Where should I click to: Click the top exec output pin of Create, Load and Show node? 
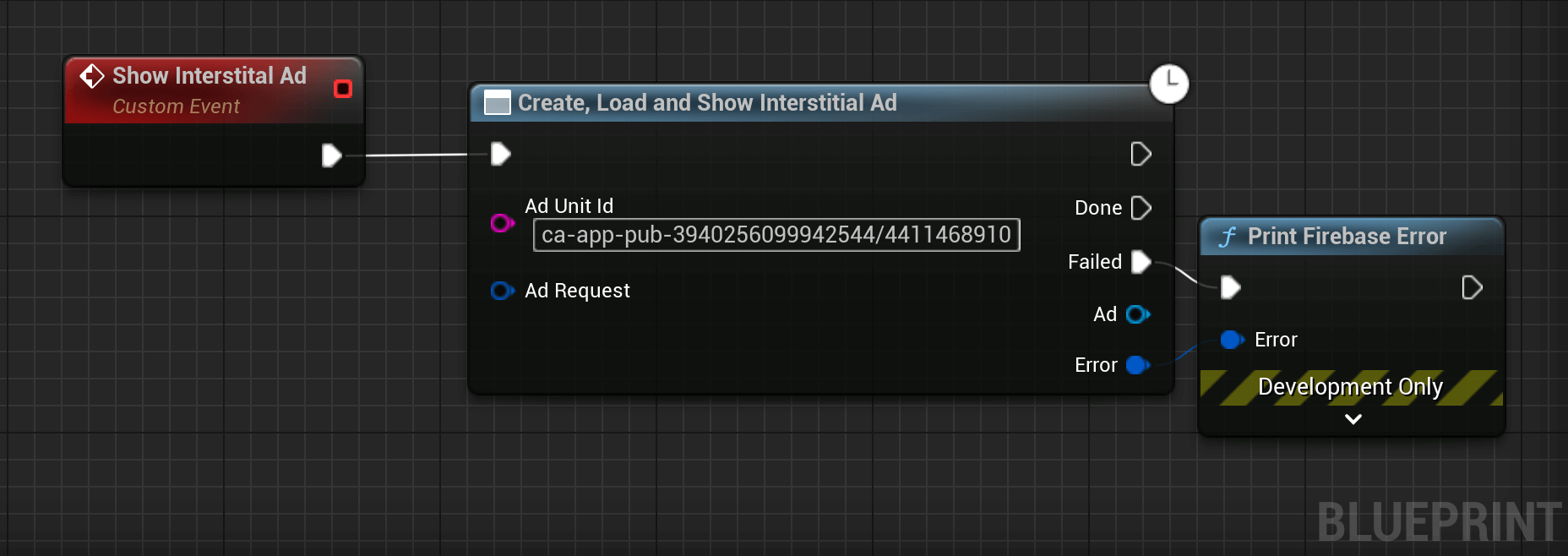pyautogui.click(x=1141, y=154)
